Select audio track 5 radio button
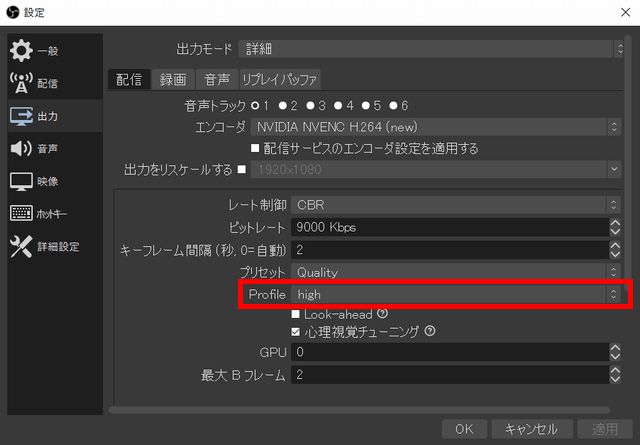Screen dimensions: 640x445 (x=366, y=106)
